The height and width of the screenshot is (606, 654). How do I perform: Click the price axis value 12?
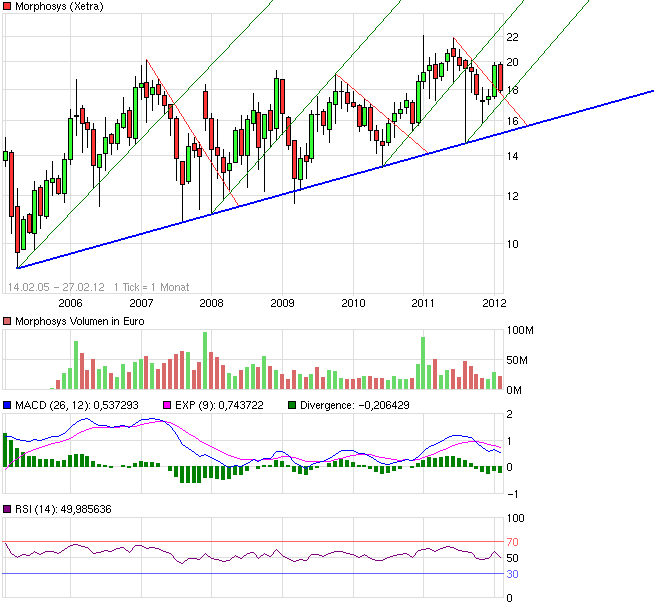[512, 196]
